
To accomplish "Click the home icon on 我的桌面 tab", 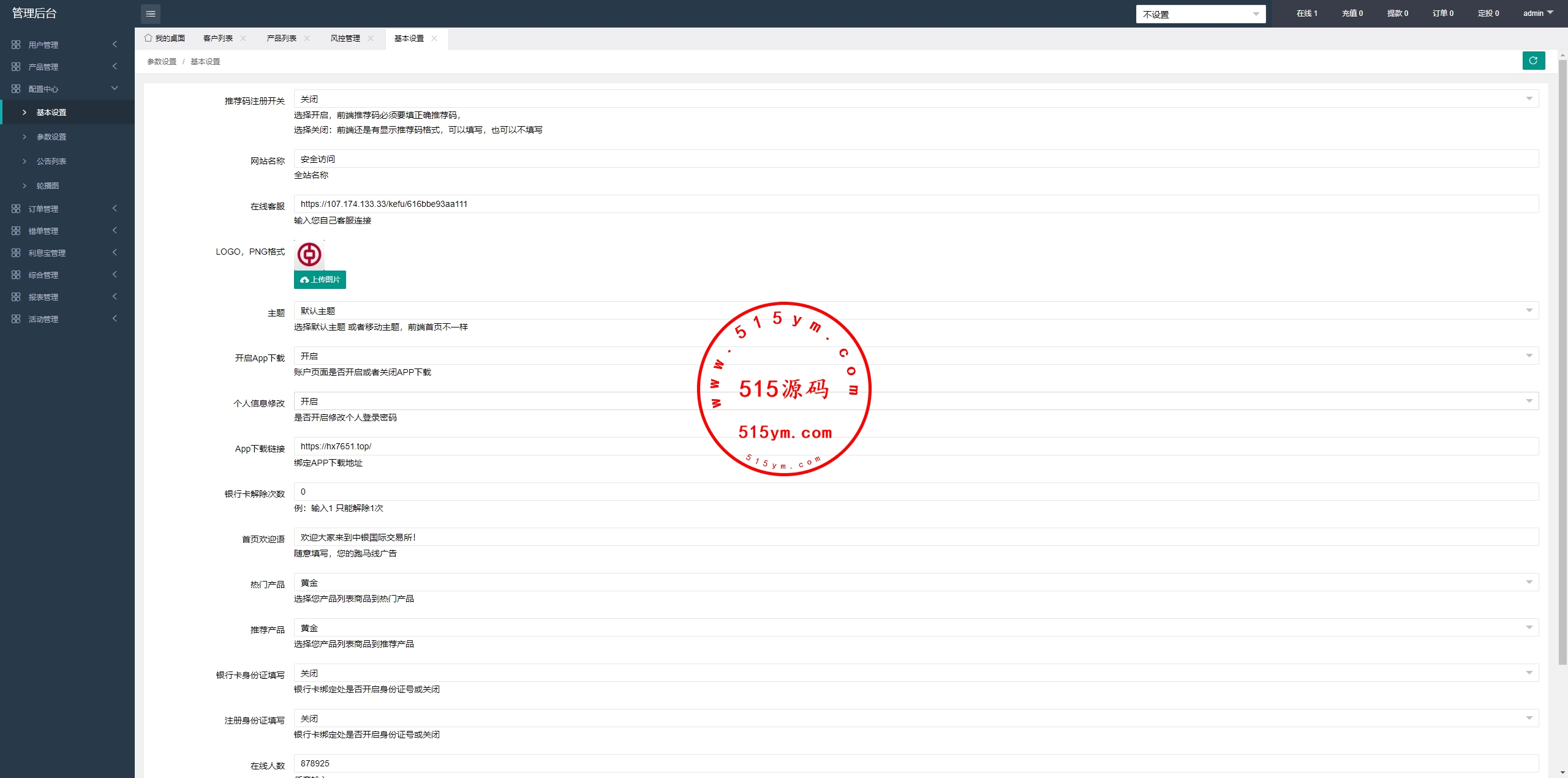I will [x=148, y=38].
